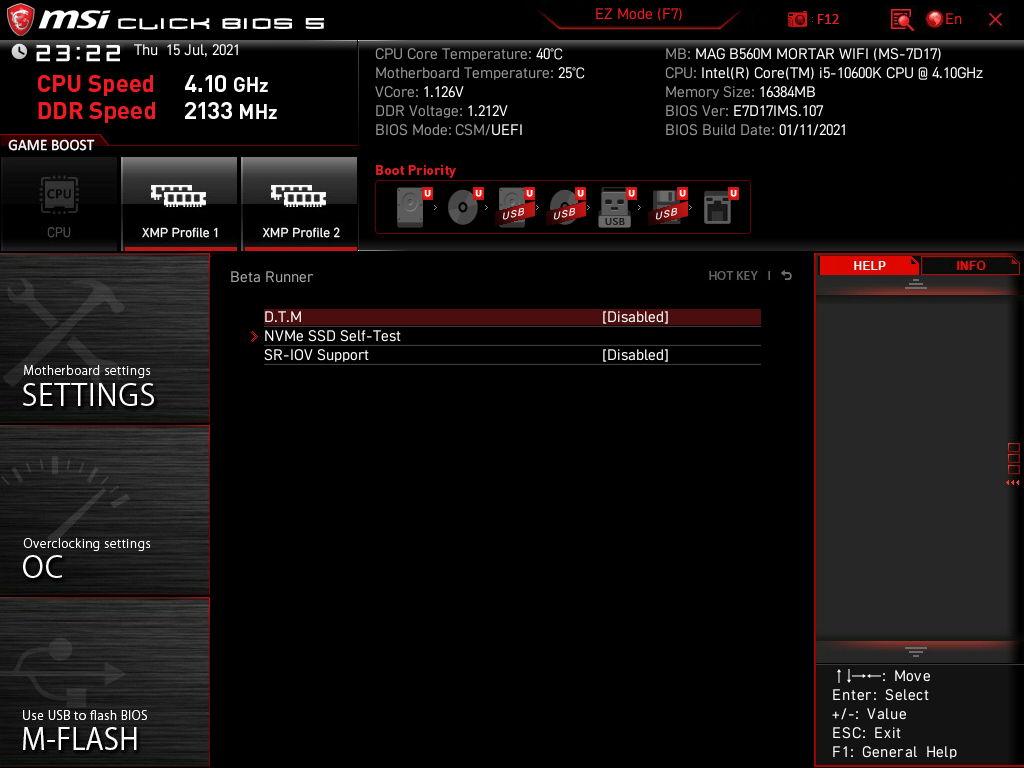1024x768 pixels.
Task: Select the USB flash drive boot icon
Action: [x=615, y=208]
